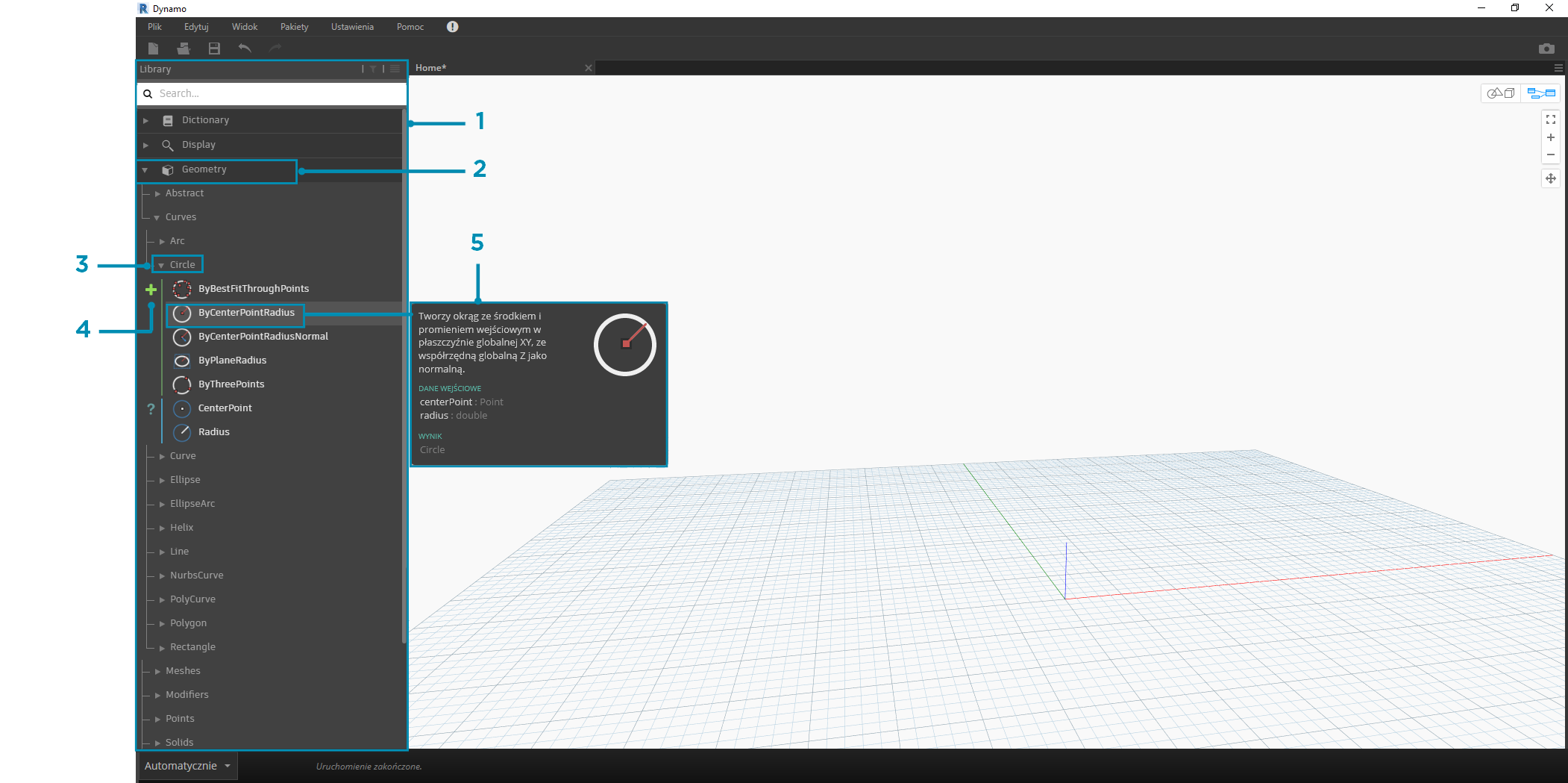Click the ByThreePoints node icon
Viewport: 1568px width, 783px height.
coord(182,385)
